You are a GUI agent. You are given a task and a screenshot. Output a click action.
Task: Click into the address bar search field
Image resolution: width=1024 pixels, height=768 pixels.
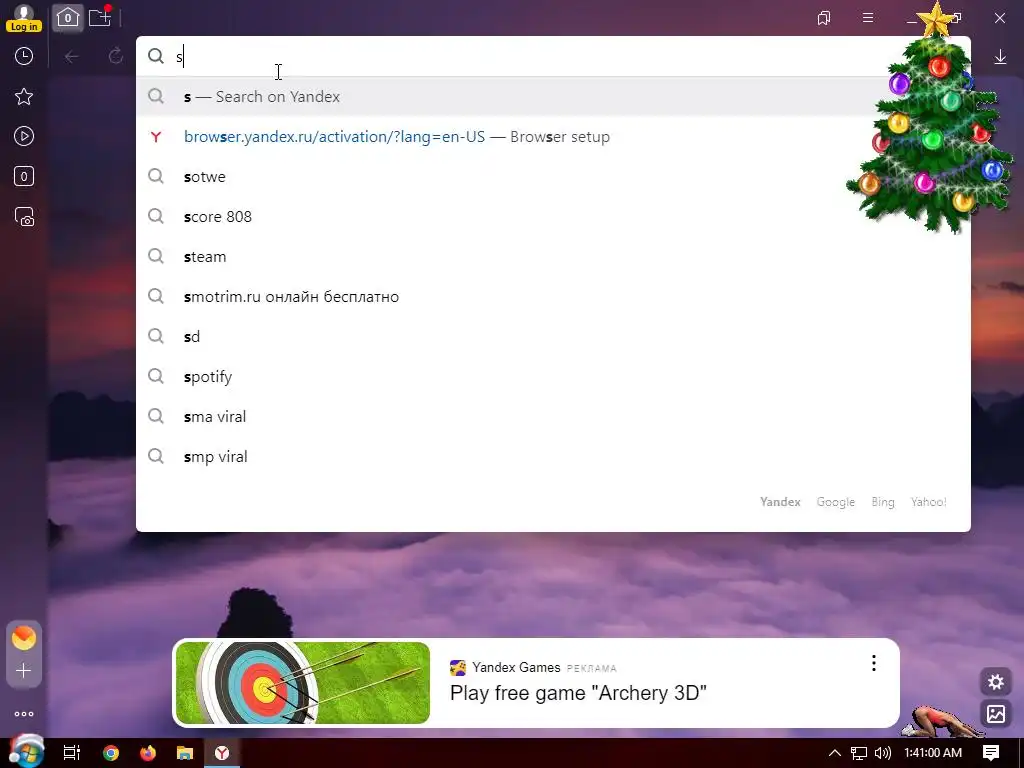(x=516, y=57)
